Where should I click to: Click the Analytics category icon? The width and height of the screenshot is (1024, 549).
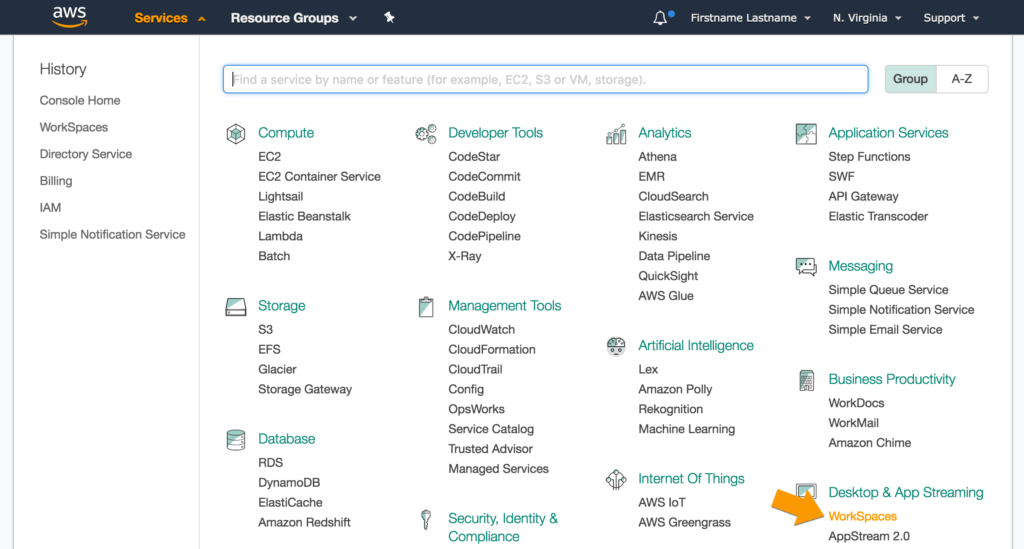coord(616,134)
